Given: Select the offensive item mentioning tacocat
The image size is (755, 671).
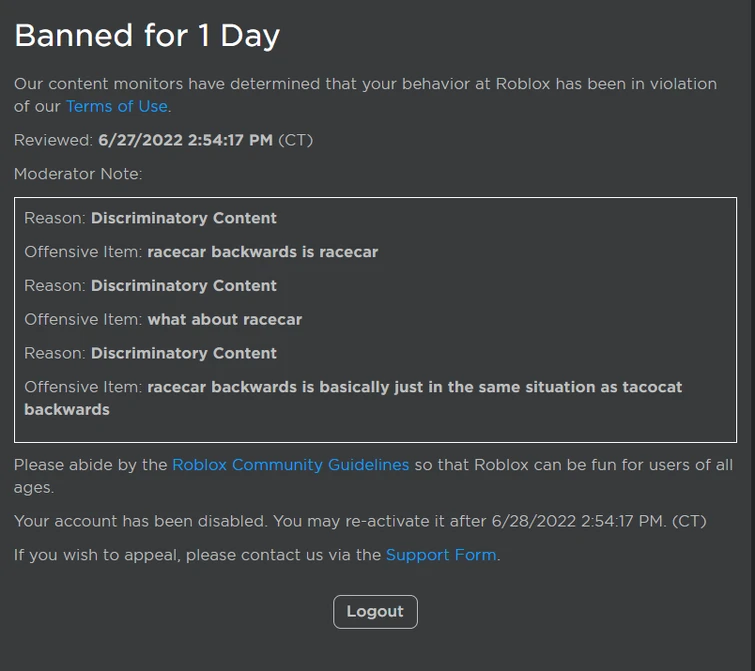Looking at the screenshot, I should pyautogui.click(x=414, y=387).
